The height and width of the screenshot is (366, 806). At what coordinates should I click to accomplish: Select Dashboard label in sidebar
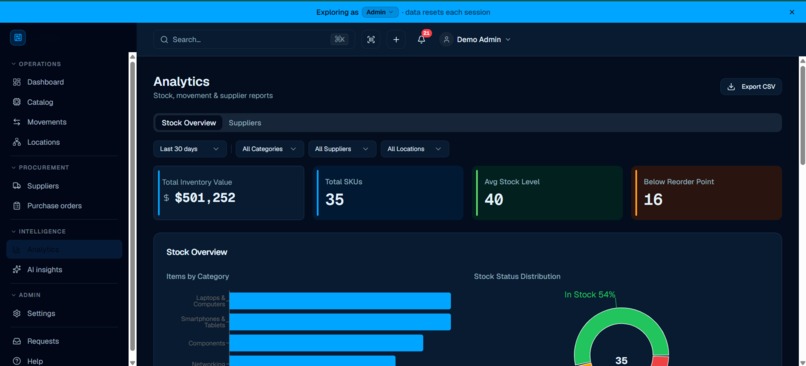[x=46, y=82]
